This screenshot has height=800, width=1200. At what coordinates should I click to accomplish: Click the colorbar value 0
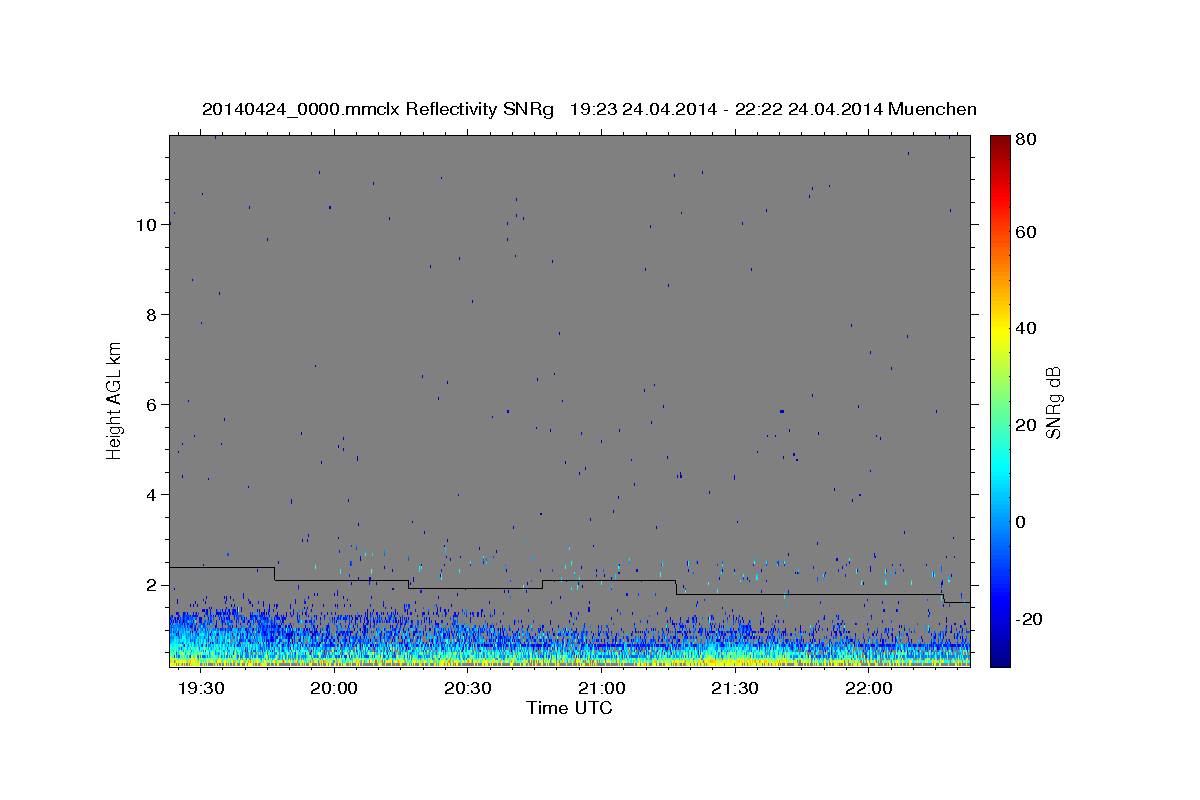pos(1021,522)
